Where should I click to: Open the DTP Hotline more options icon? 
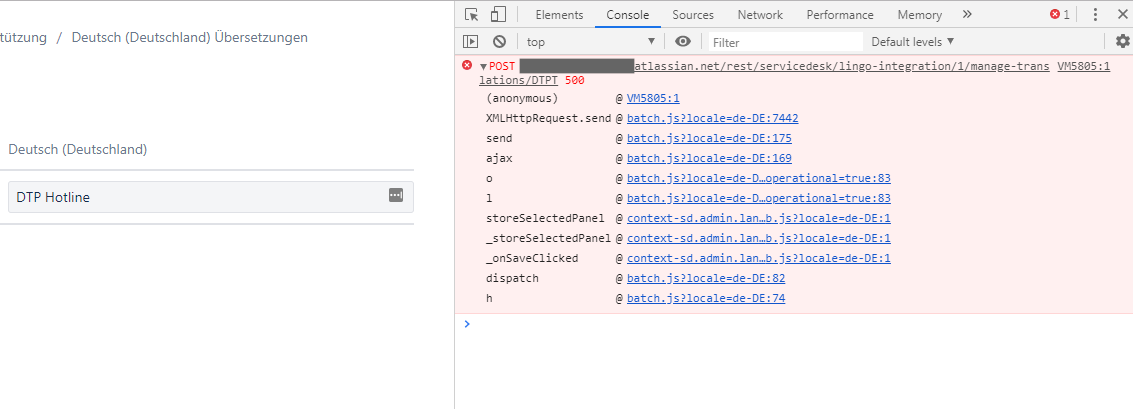395,195
